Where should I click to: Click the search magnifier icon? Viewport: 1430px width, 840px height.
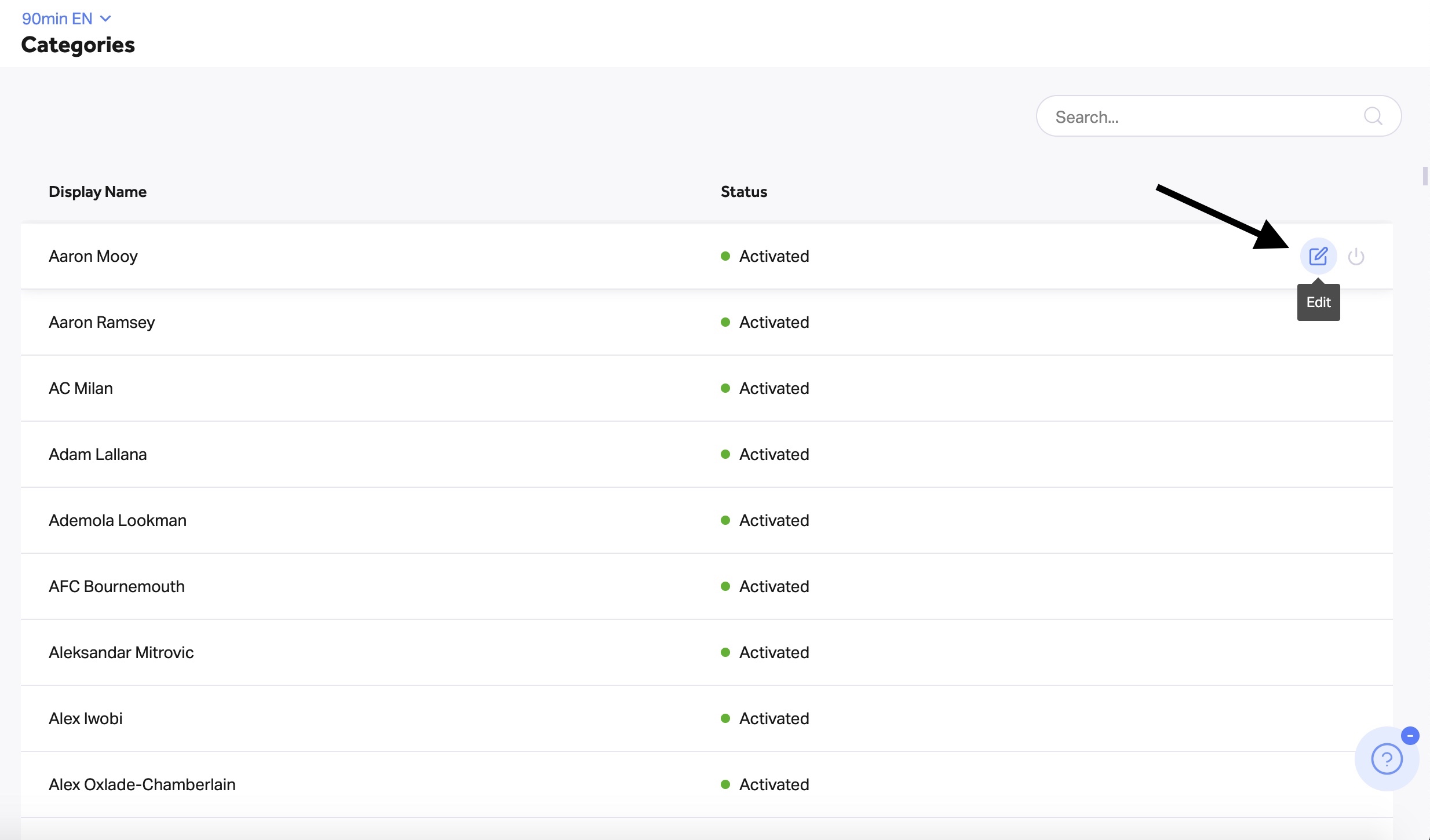pyautogui.click(x=1373, y=116)
